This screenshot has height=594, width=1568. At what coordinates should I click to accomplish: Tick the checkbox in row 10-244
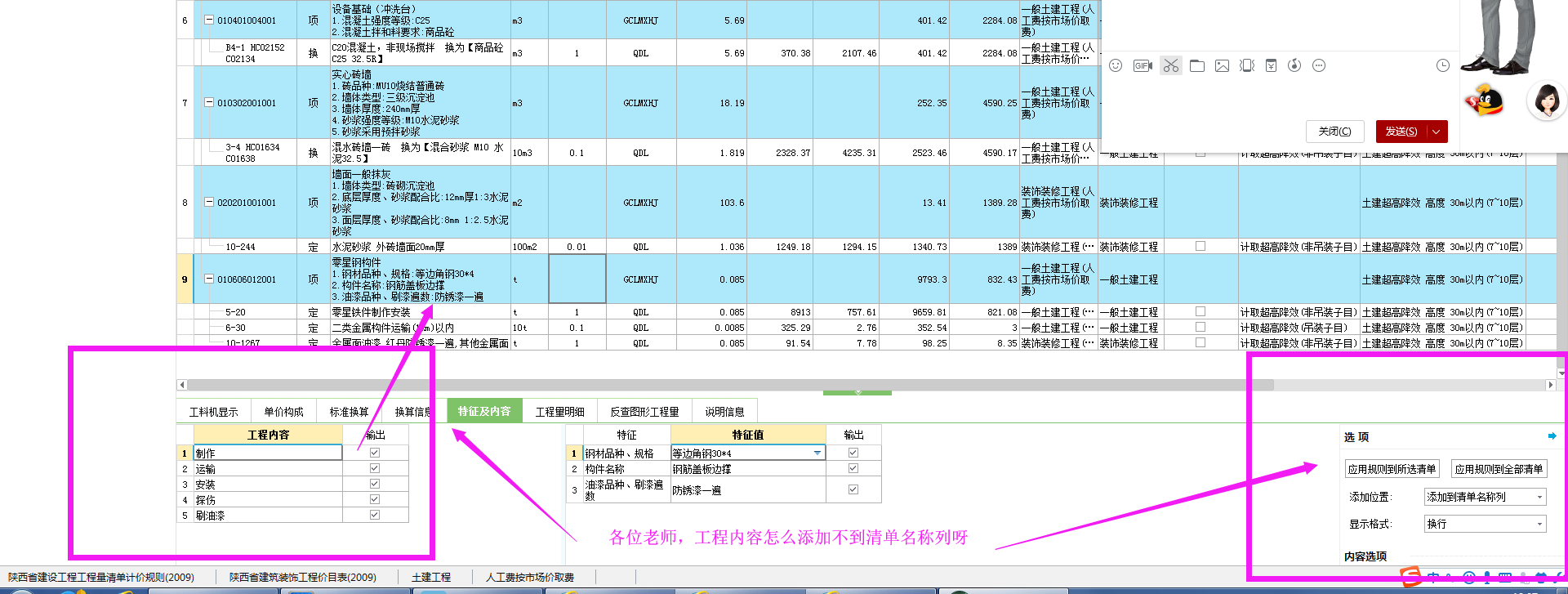point(1200,246)
